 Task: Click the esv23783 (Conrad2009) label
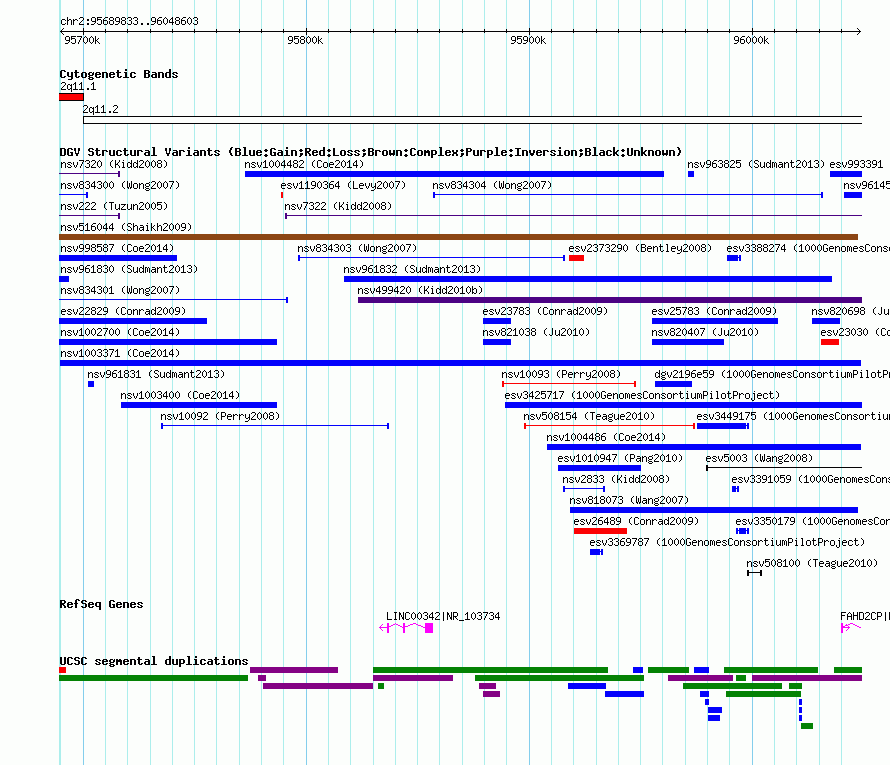pyautogui.click(x=545, y=311)
